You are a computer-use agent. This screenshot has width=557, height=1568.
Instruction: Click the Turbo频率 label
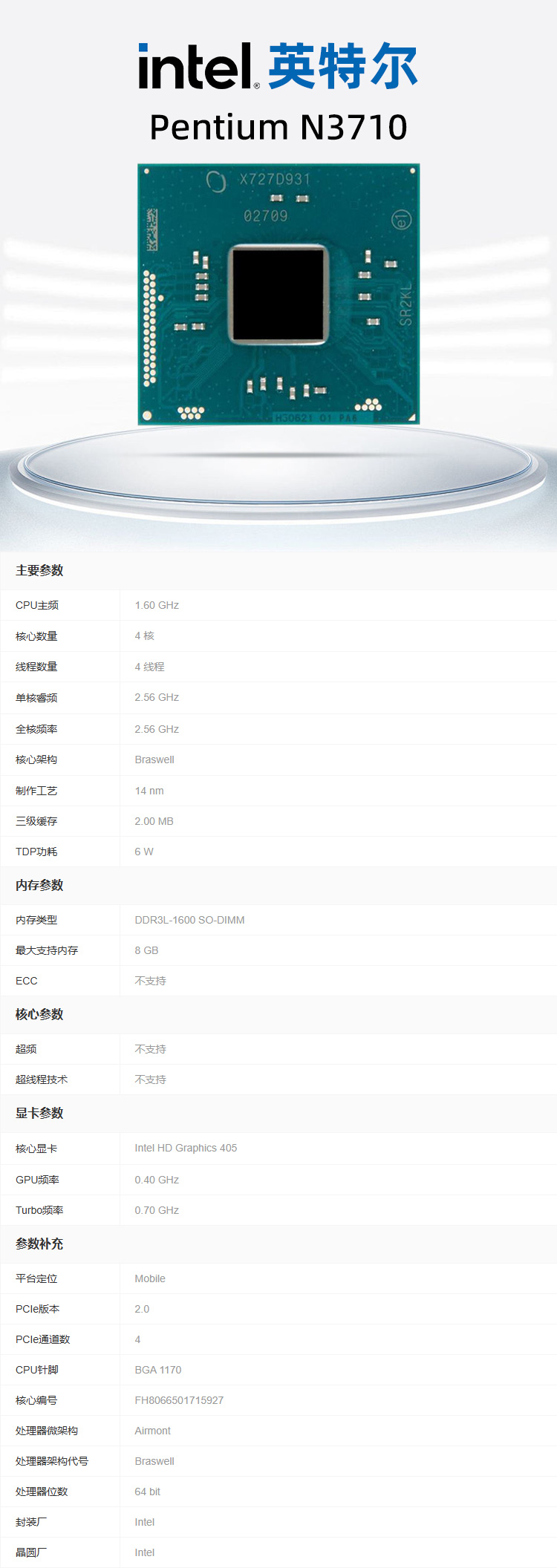[39, 1210]
